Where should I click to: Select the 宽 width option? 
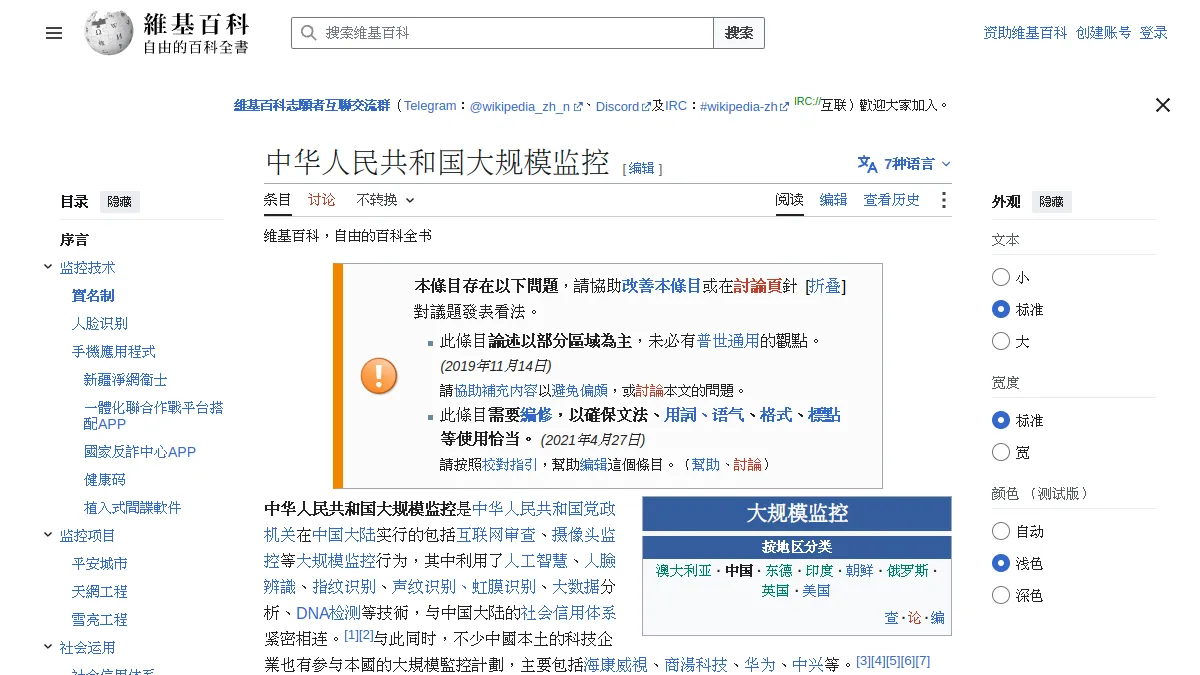pyautogui.click(x=1001, y=452)
